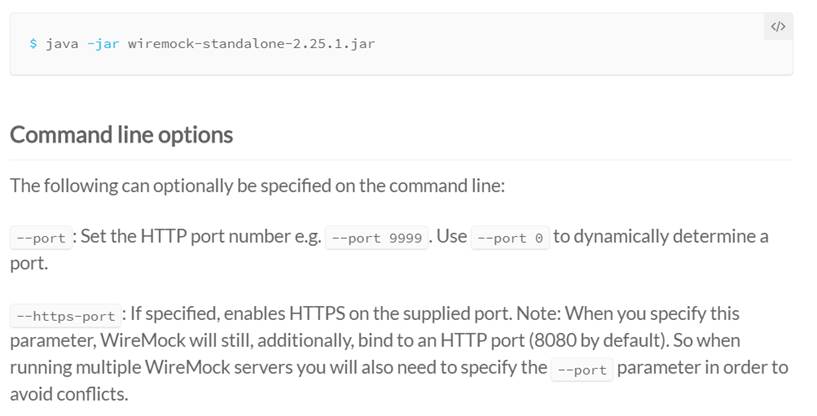Click the '--port 9999' code example

coord(377,239)
